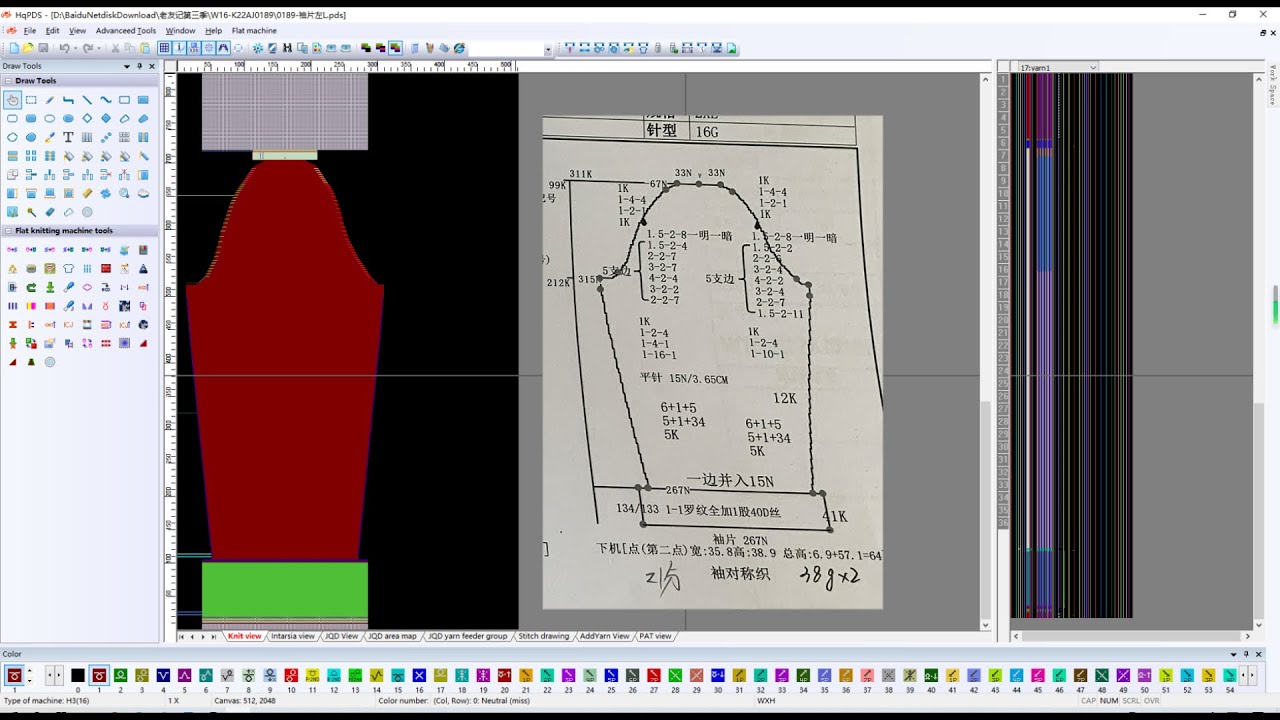Close the Draw Tools panel
The image size is (1280, 720).
click(x=152, y=66)
